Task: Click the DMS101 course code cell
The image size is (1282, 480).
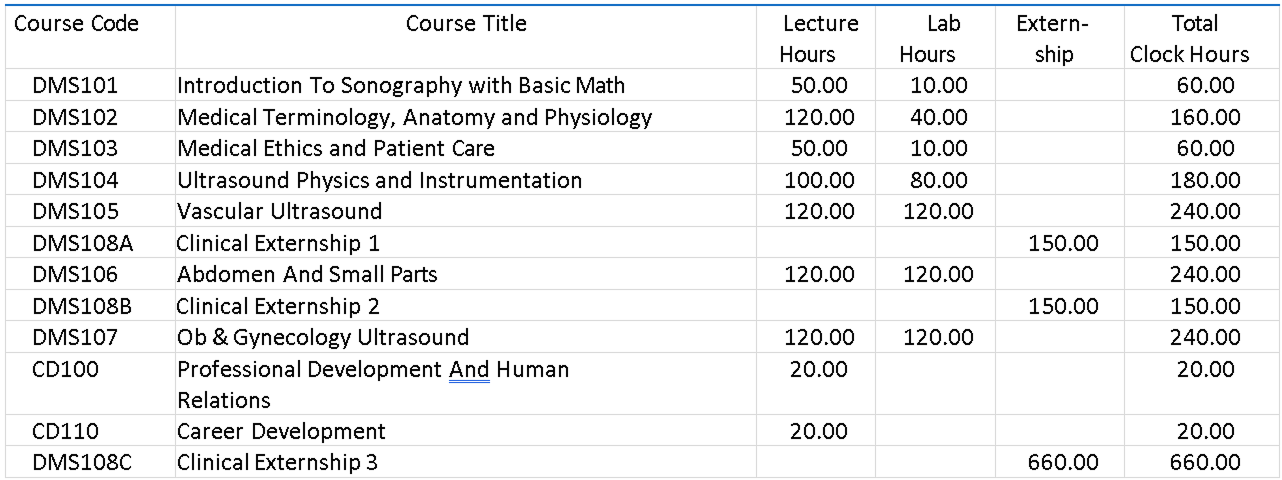Action: 75,86
